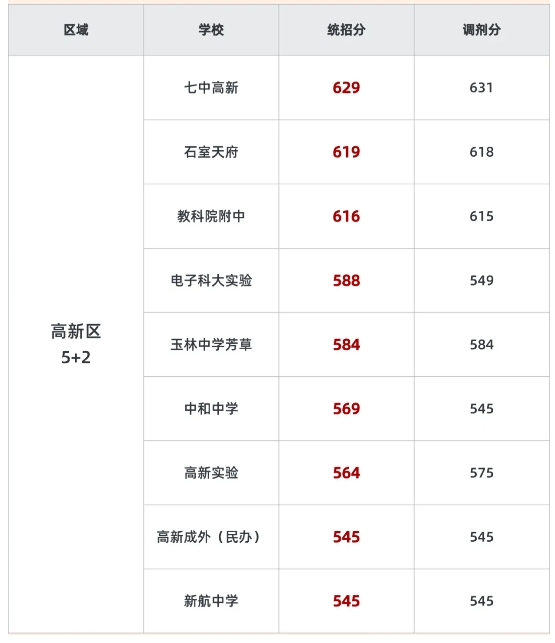Screen dimensions: 555x643
Task: Select the 高新实验 school cell
Action: pos(211,473)
